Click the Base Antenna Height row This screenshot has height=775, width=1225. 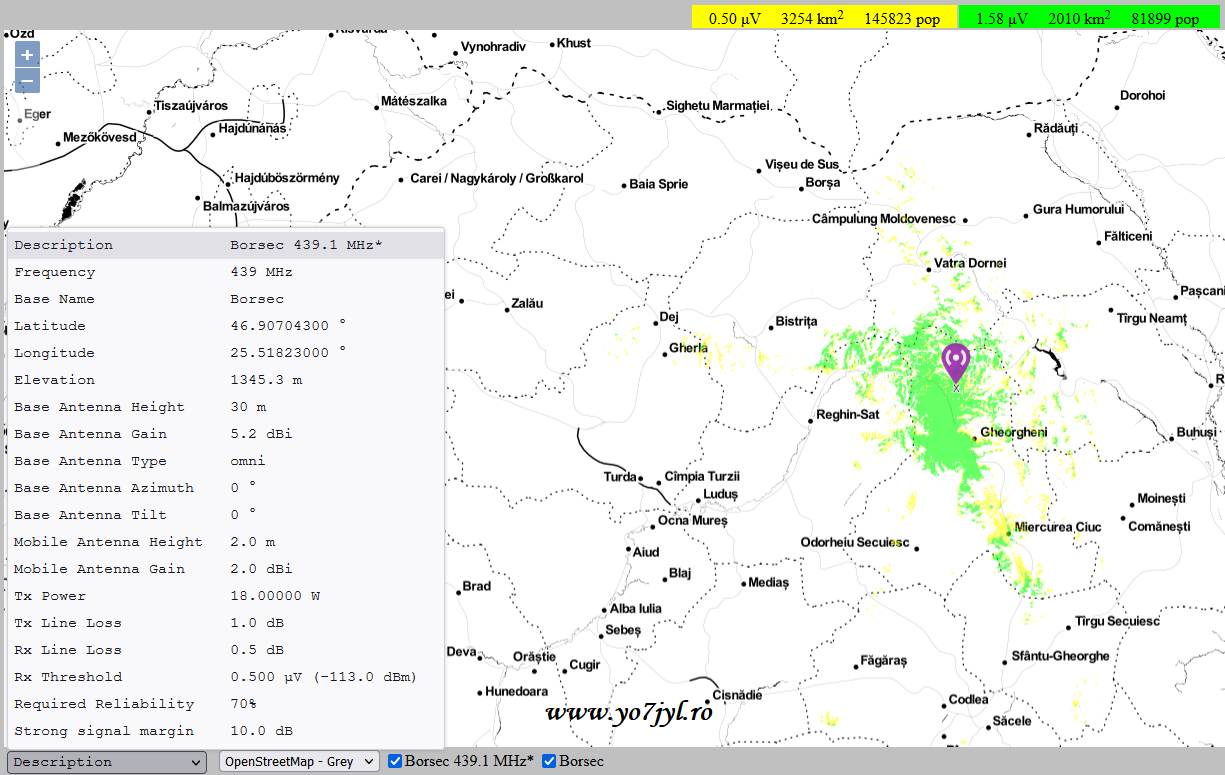point(226,407)
